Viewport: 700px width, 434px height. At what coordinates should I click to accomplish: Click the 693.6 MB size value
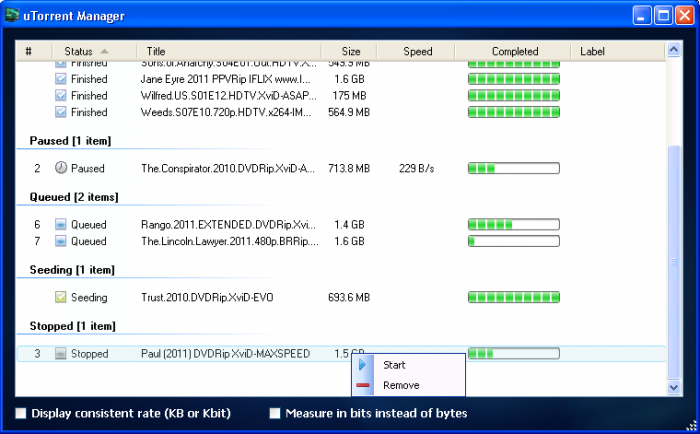[349, 297]
